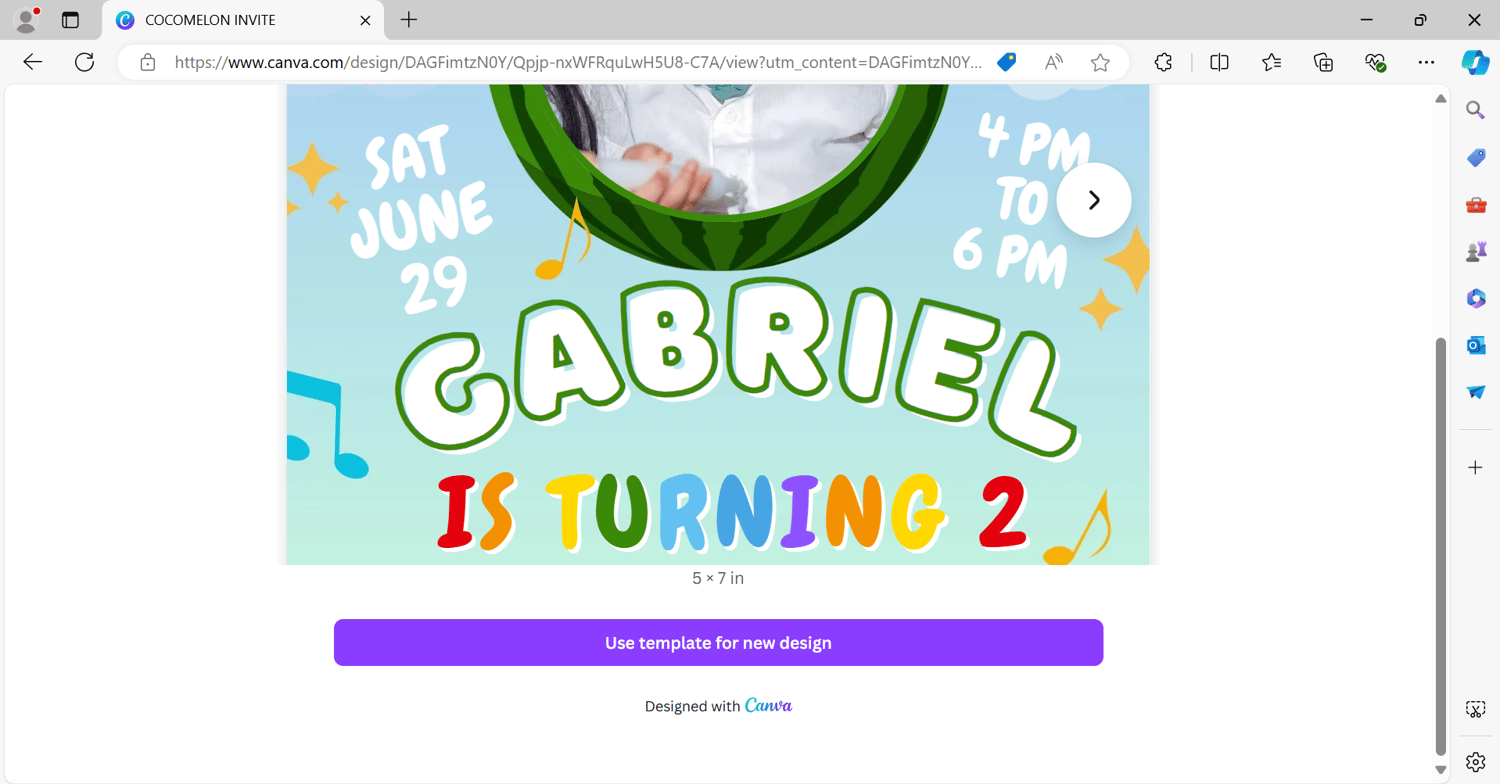Screen dimensions: 1500x784
Task: Toggle Read aloud in address bar
Action: (1054, 62)
